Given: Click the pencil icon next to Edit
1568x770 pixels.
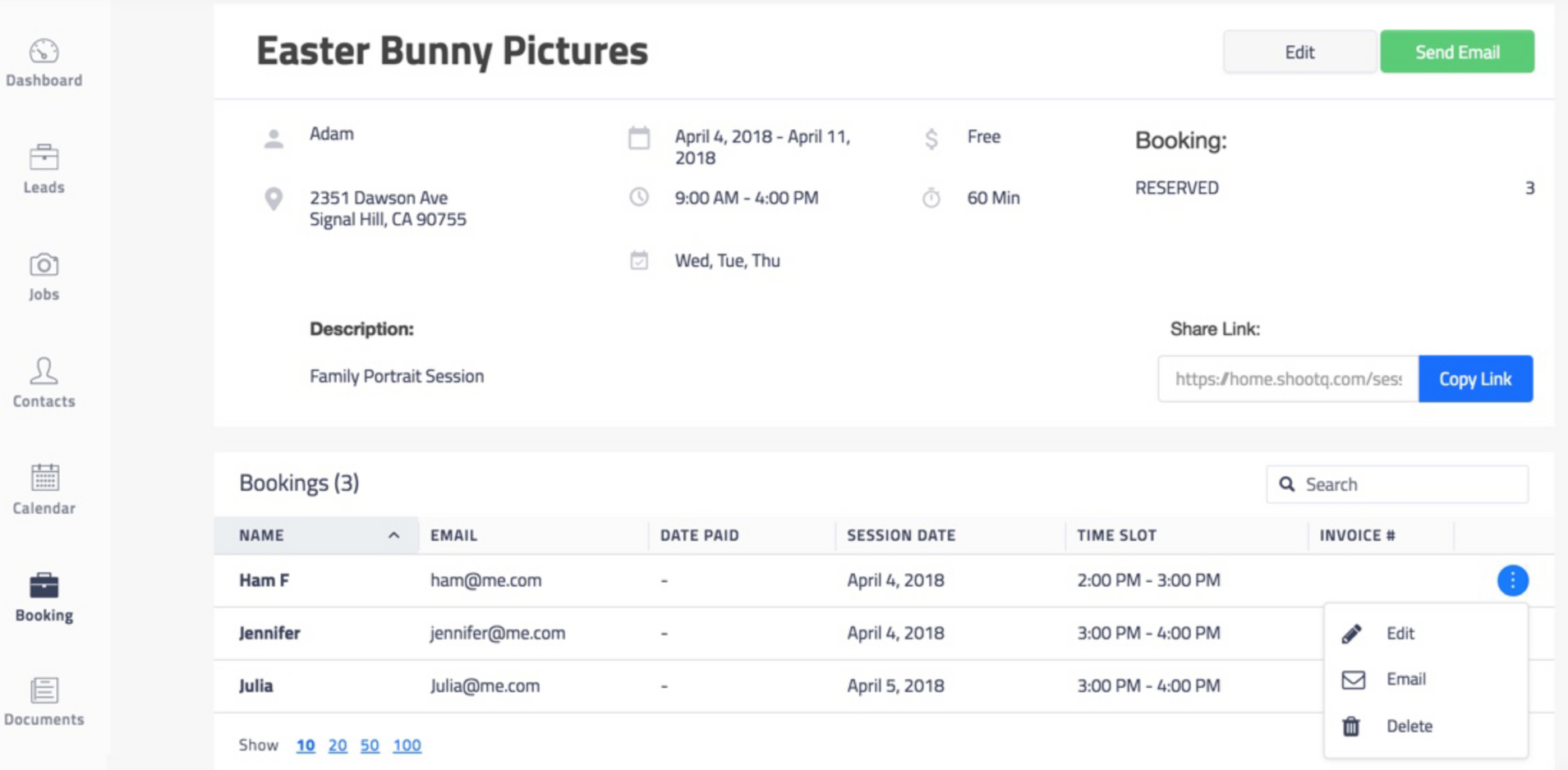Looking at the screenshot, I should 1351,633.
